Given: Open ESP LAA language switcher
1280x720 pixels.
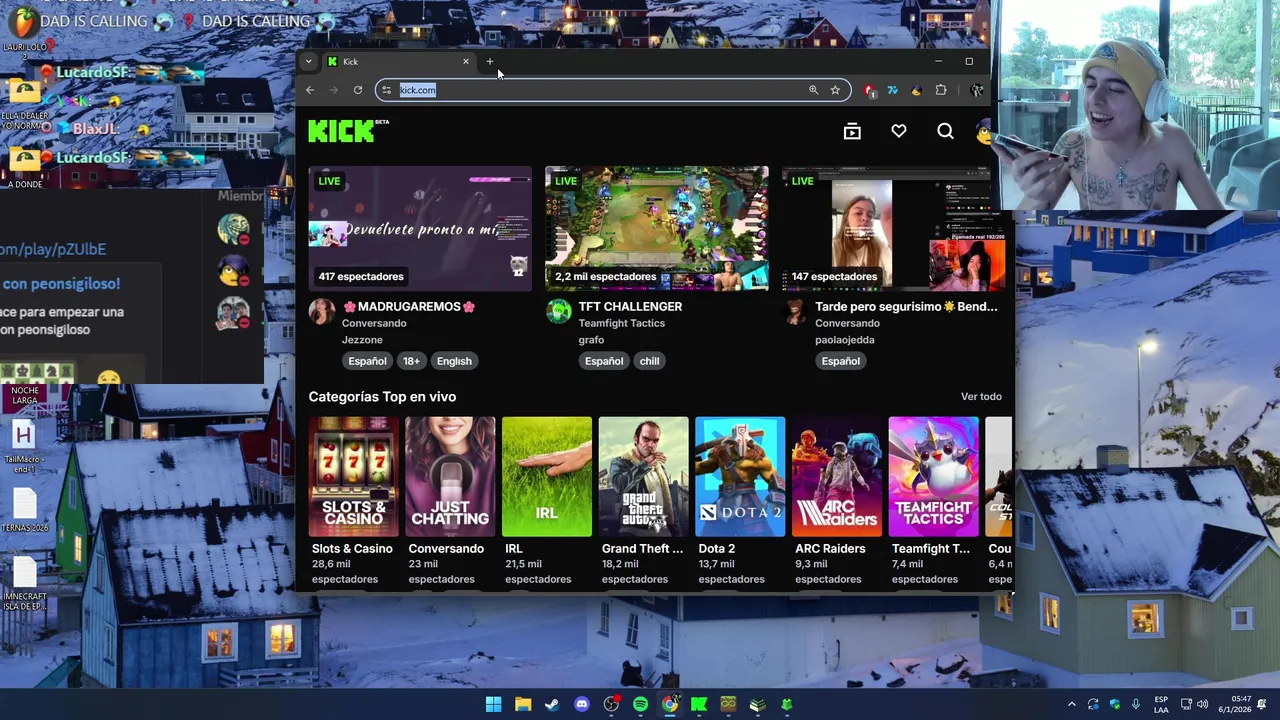Looking at the screenshot, I should click(x=1161, y=704).
